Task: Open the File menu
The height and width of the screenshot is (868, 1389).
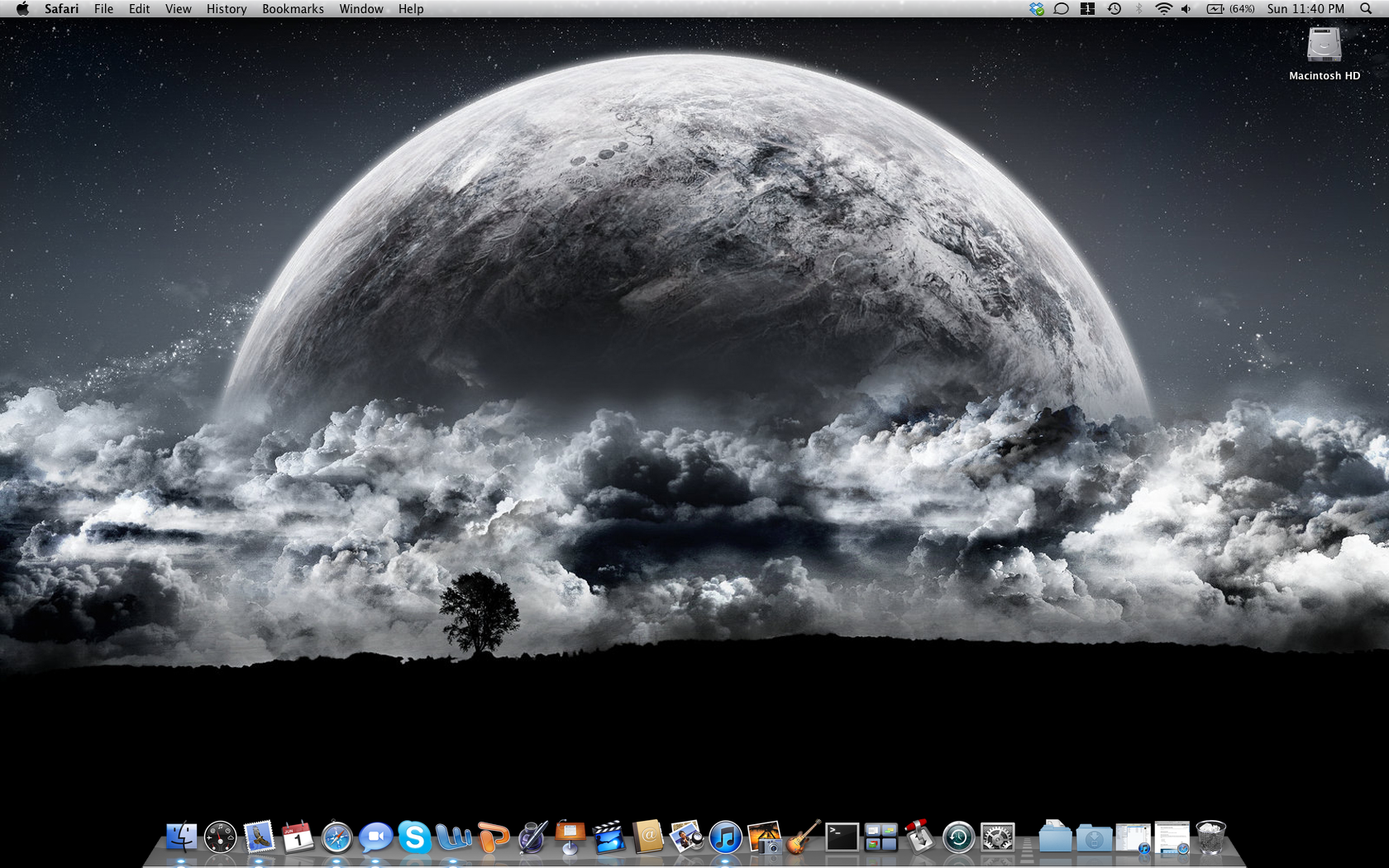Action: pos(103,9)
